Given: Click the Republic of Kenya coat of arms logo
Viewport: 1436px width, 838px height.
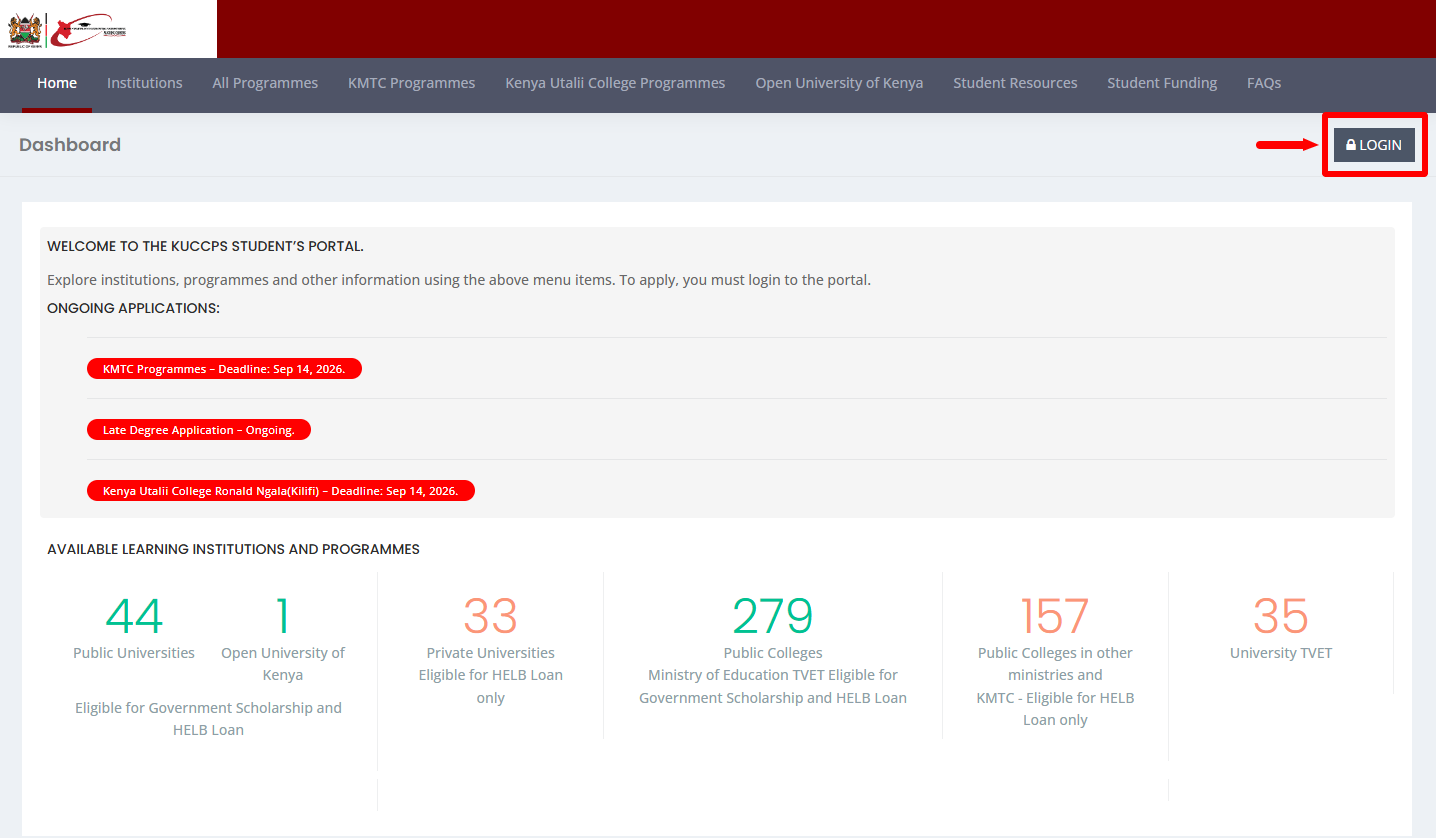Looking at the screenshot, I should click(x=25, y=30).
